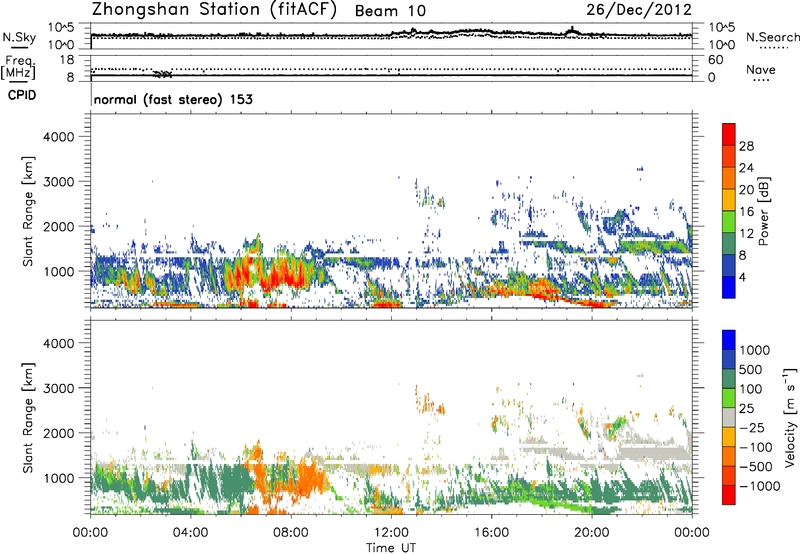The image size is (800, 554).
Task: Pick the red top segment of Power colorbar
Action: point(729,135)
